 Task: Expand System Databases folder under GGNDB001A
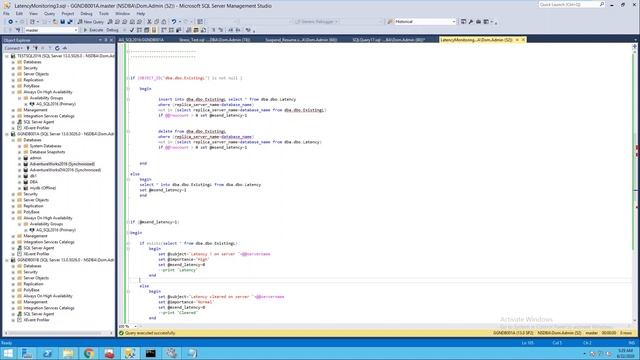point(20,146)
